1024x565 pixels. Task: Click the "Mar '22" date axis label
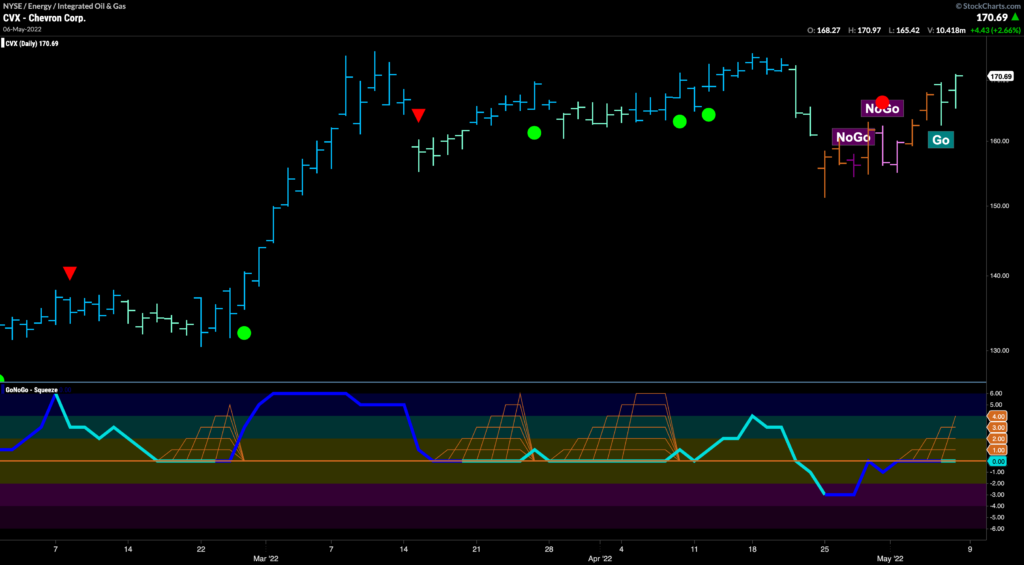pyautogui.click(x=266, y=559)
